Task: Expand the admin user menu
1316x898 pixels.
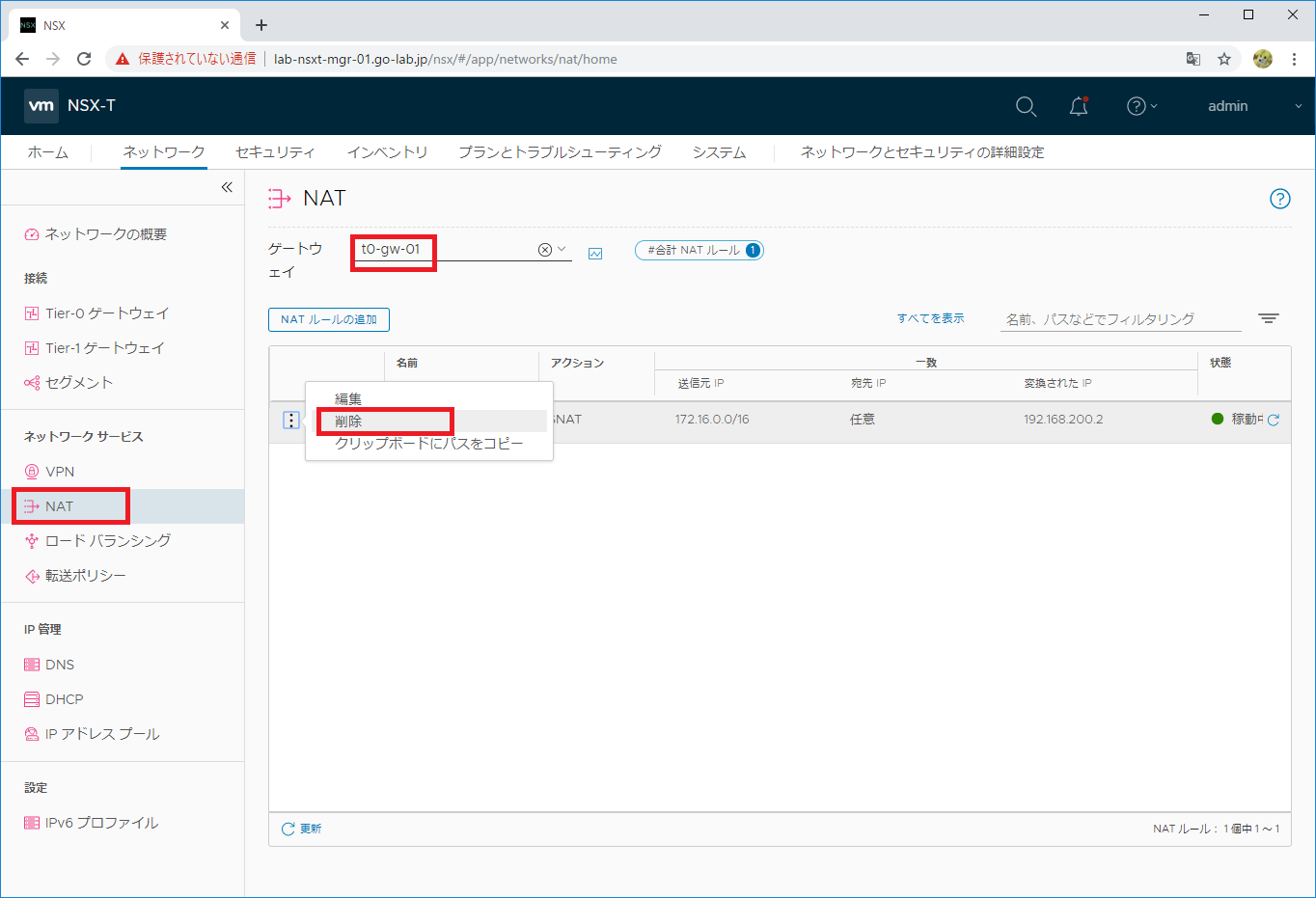Action: pyautogui.click(x=1254, y=106)
